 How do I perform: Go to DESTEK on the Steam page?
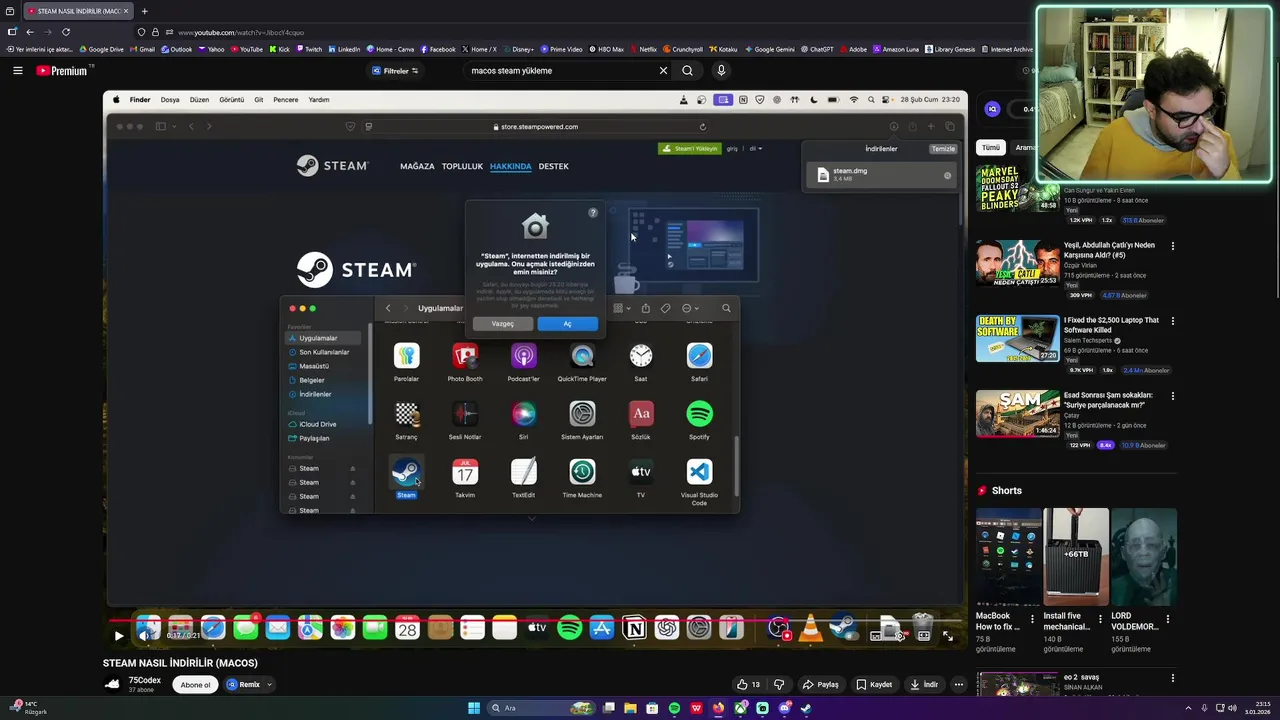pos(553,166)
